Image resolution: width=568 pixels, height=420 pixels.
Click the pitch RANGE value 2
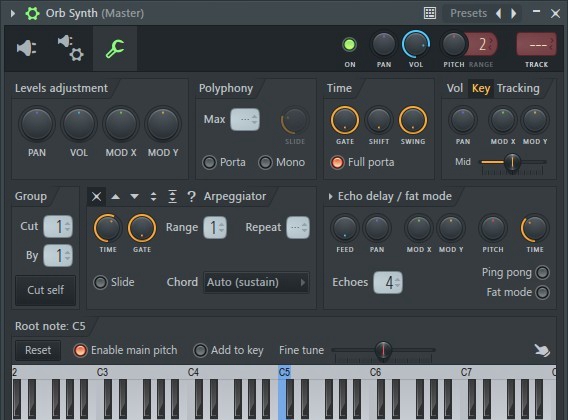pyautogui.click(x=483, y=45)
